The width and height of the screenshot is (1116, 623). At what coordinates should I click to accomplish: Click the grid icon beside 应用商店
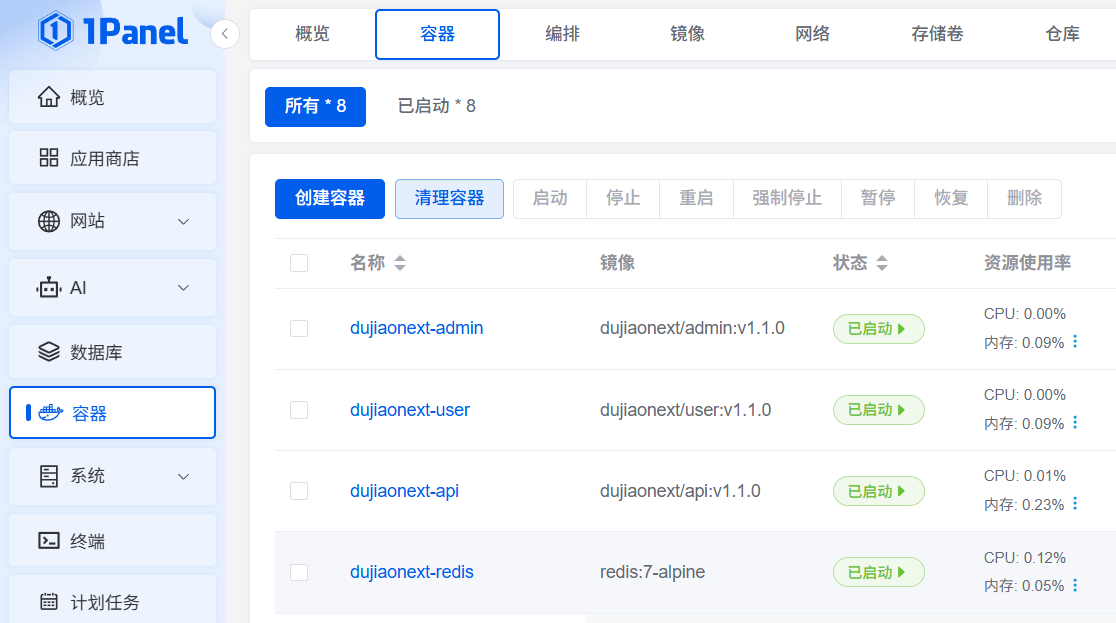coord(48,157)
